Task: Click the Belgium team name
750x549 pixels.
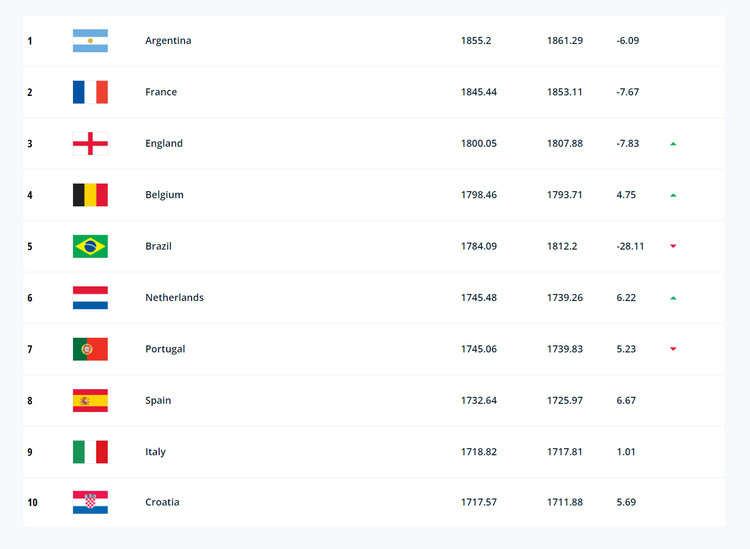Action: point(164,195)
